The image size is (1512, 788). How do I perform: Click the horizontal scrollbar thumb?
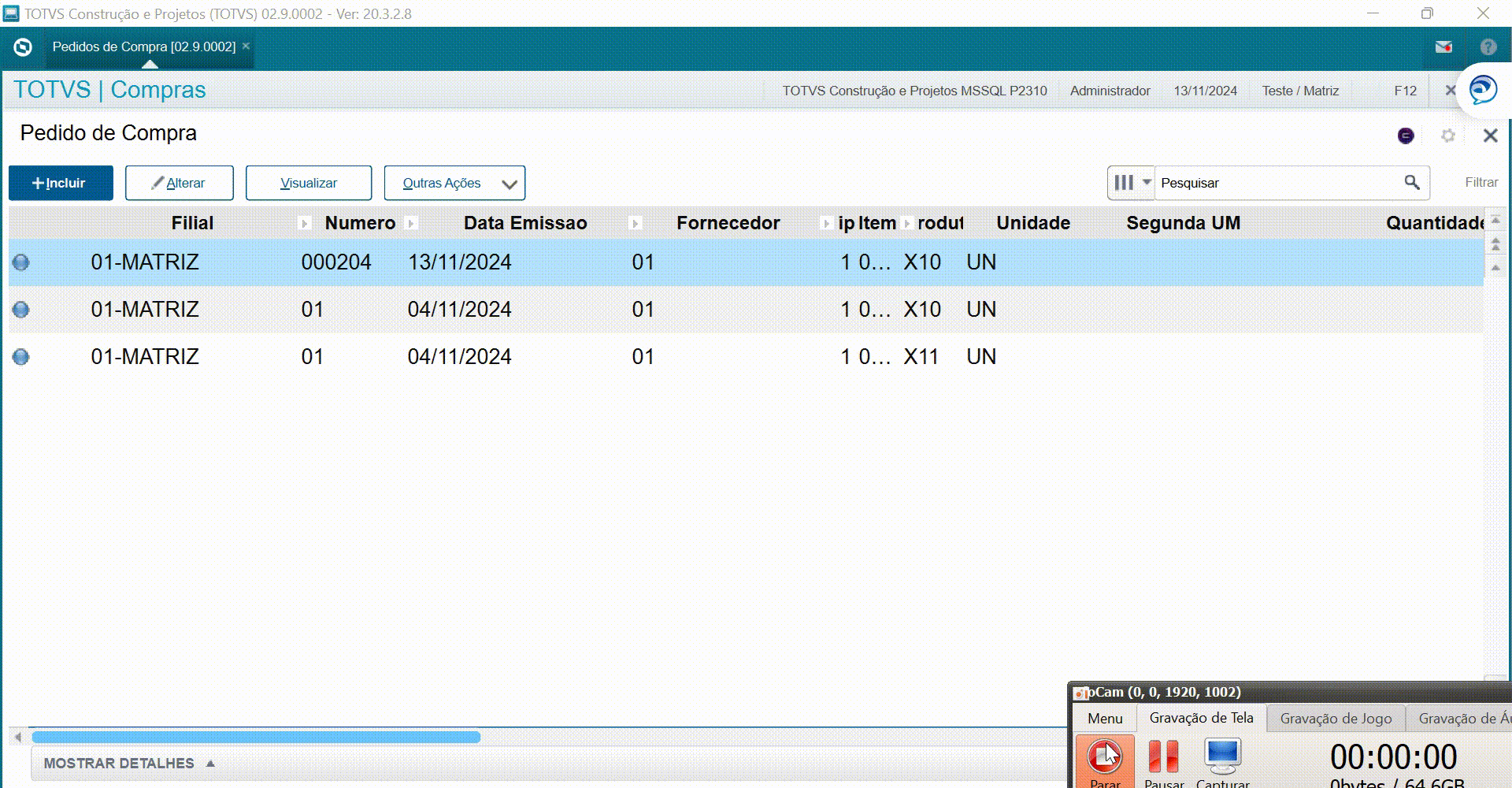click(256, 737)
